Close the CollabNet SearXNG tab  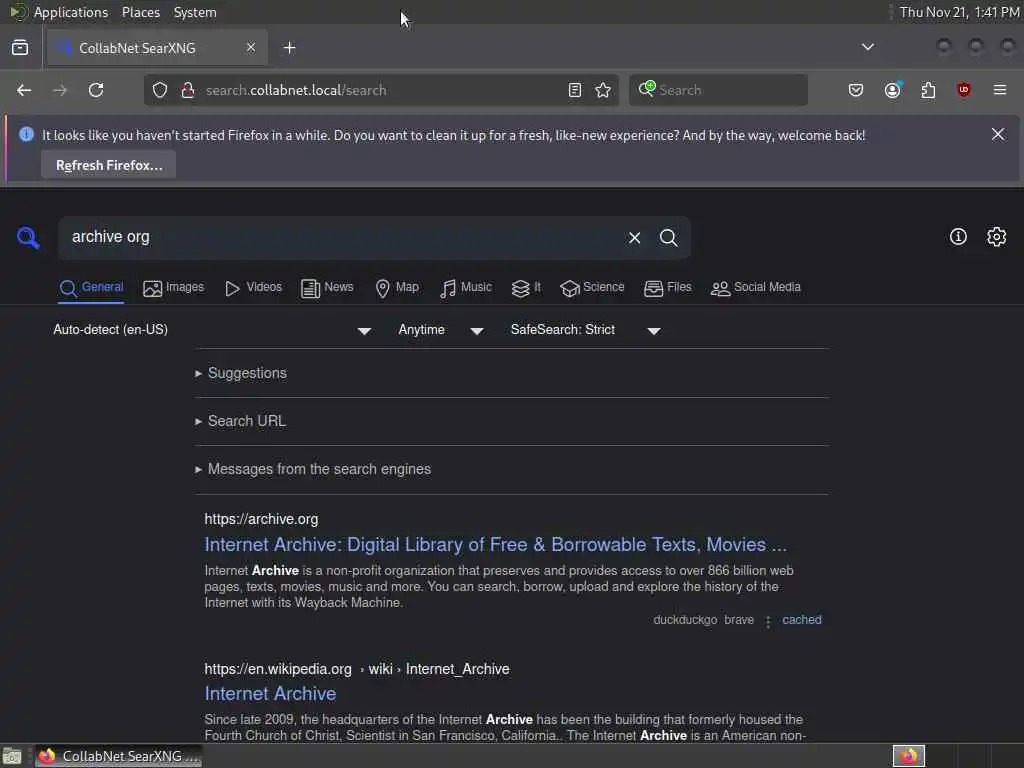point(251,48)
